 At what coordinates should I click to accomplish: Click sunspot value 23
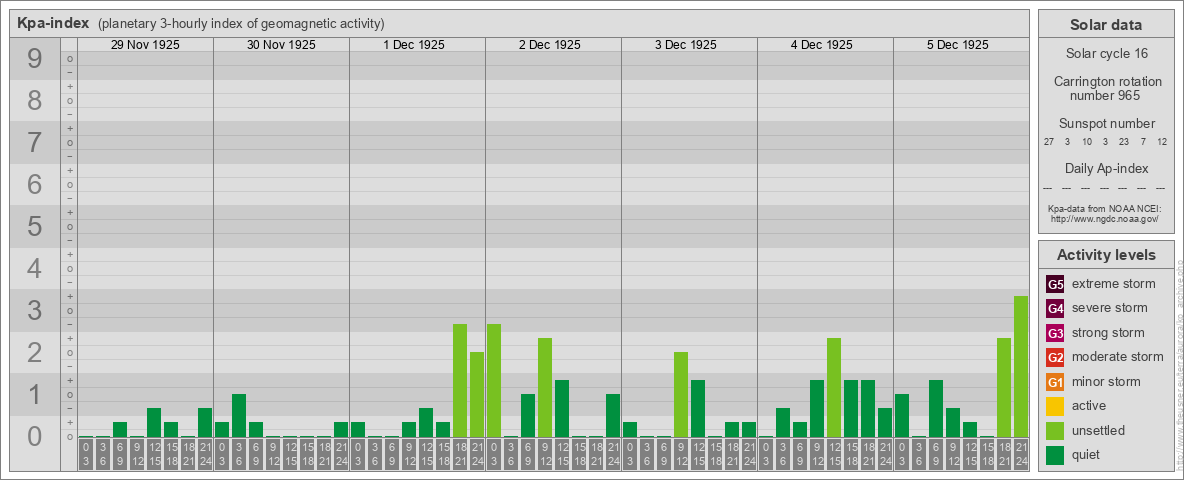(1124, 142)
